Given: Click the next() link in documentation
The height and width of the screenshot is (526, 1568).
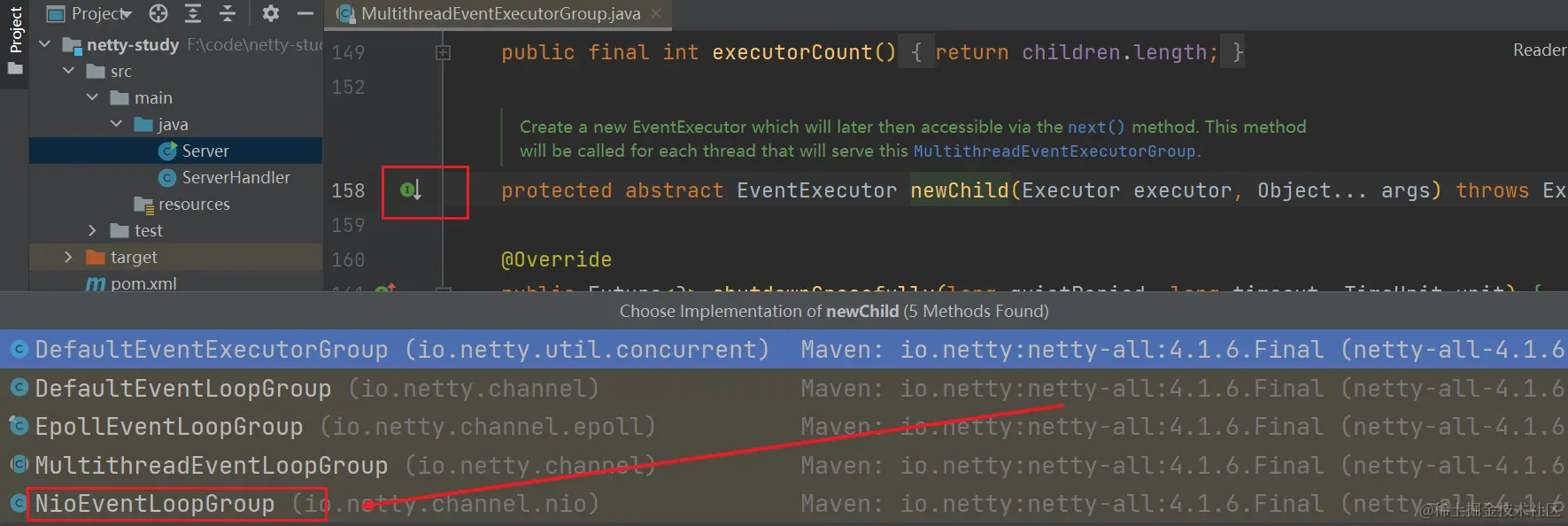Looking at the screenshot, I should point(1095,127).
